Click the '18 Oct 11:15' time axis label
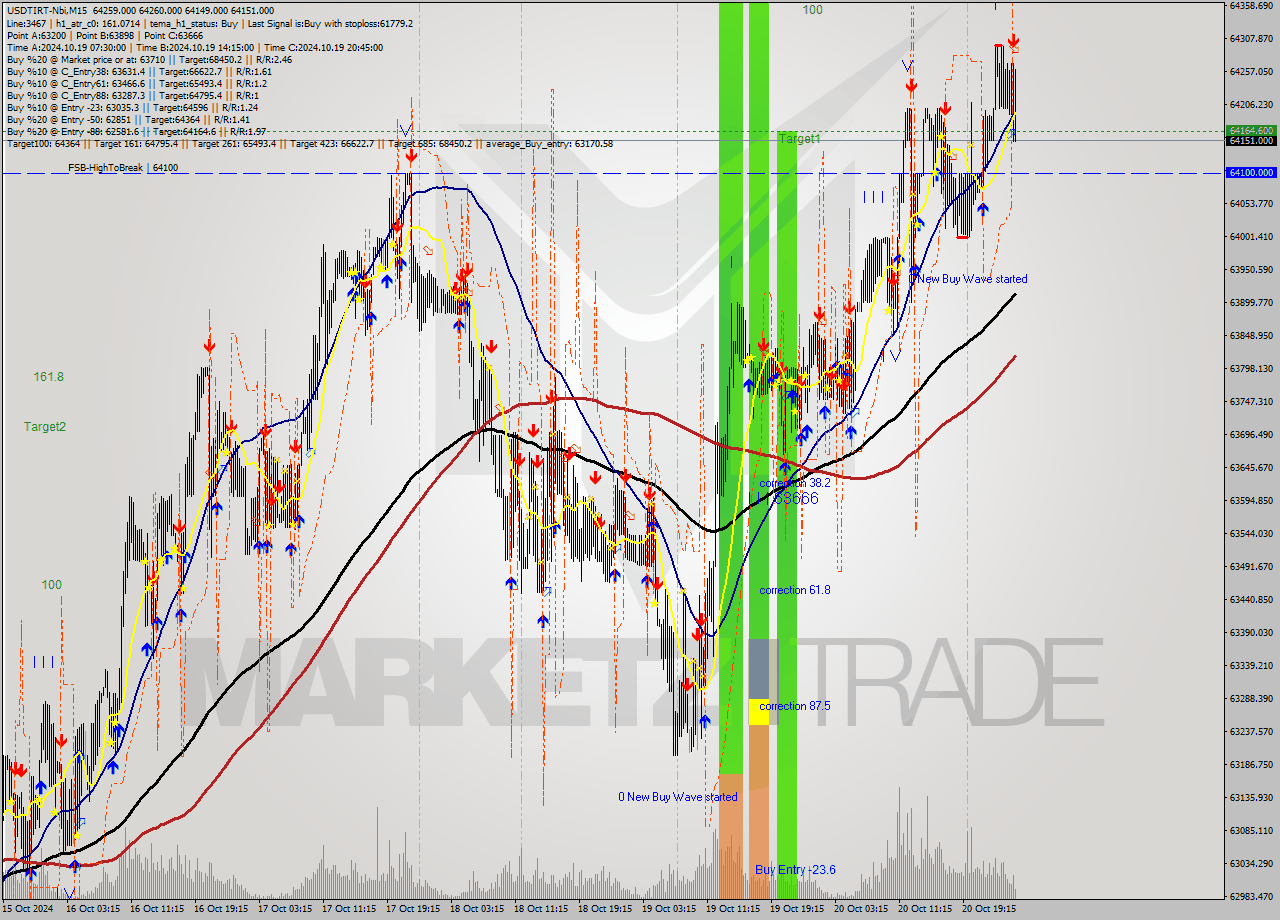This screenshot has height=920, width=1280. pyautogui.click(x=542, y=910)
